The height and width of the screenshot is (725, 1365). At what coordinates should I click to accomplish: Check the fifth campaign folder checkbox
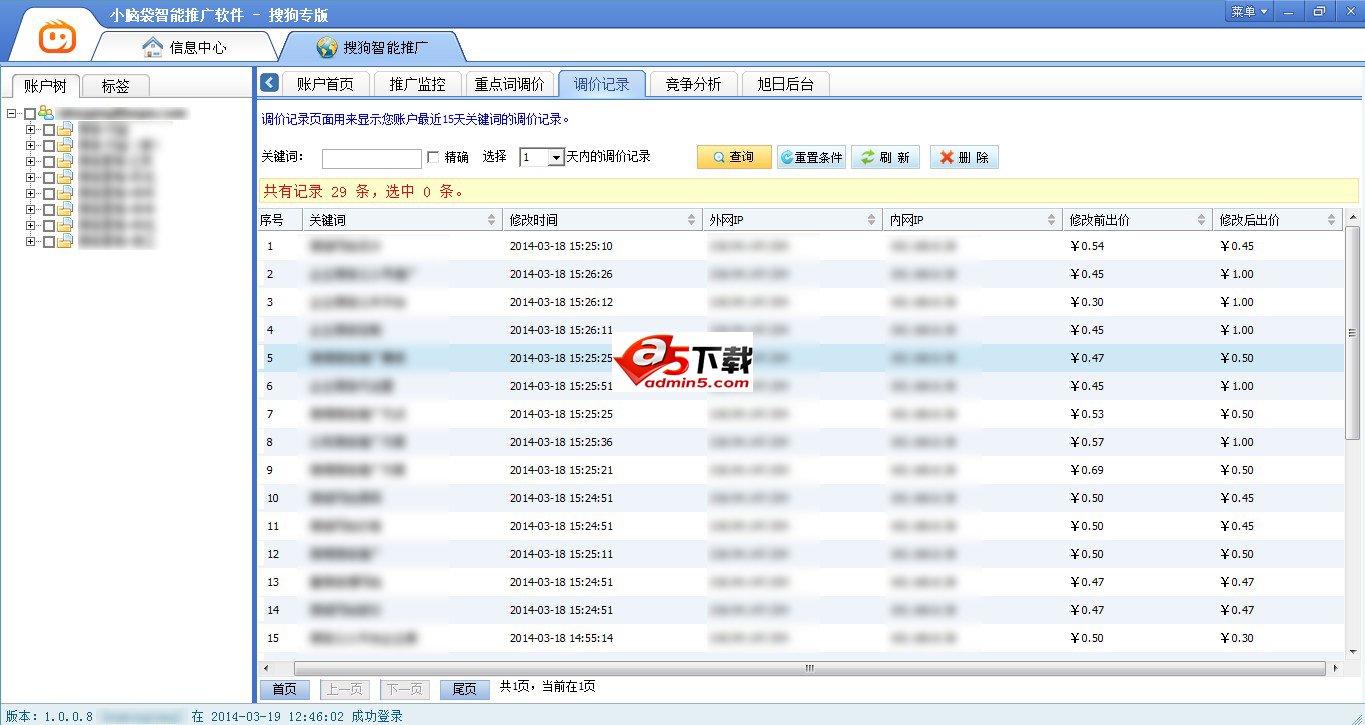(x=48, y=193)
